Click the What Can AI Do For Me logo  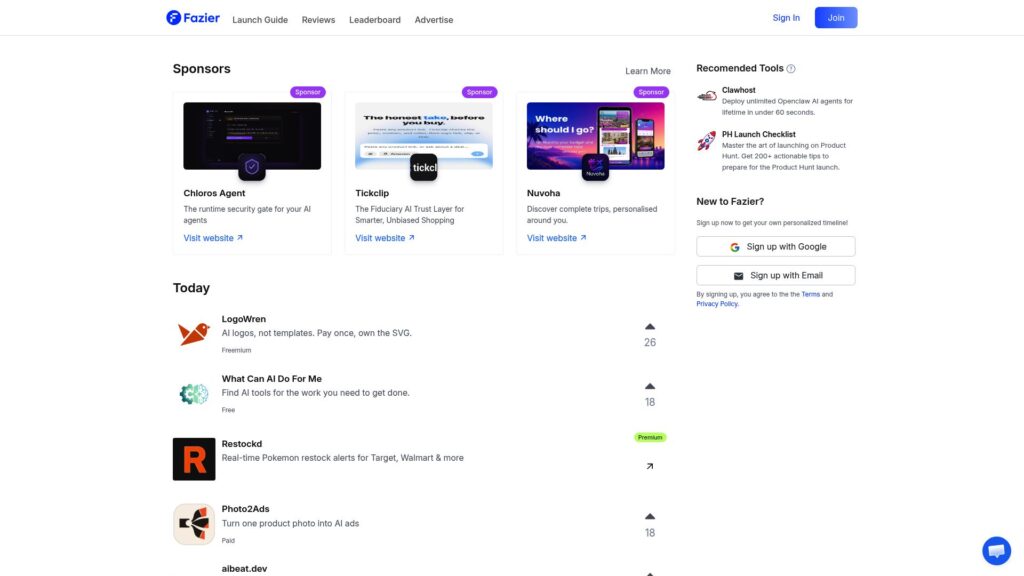[x=194, y=394]
